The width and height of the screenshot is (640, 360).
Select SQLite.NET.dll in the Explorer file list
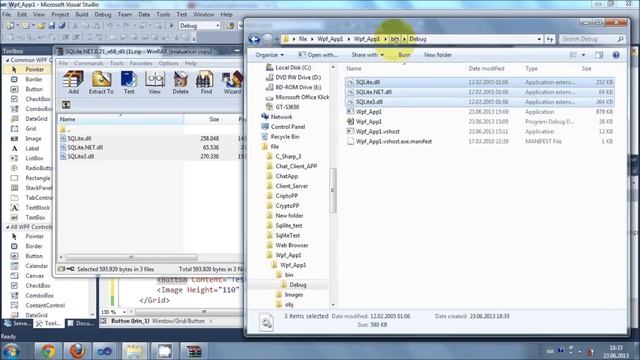479,92
